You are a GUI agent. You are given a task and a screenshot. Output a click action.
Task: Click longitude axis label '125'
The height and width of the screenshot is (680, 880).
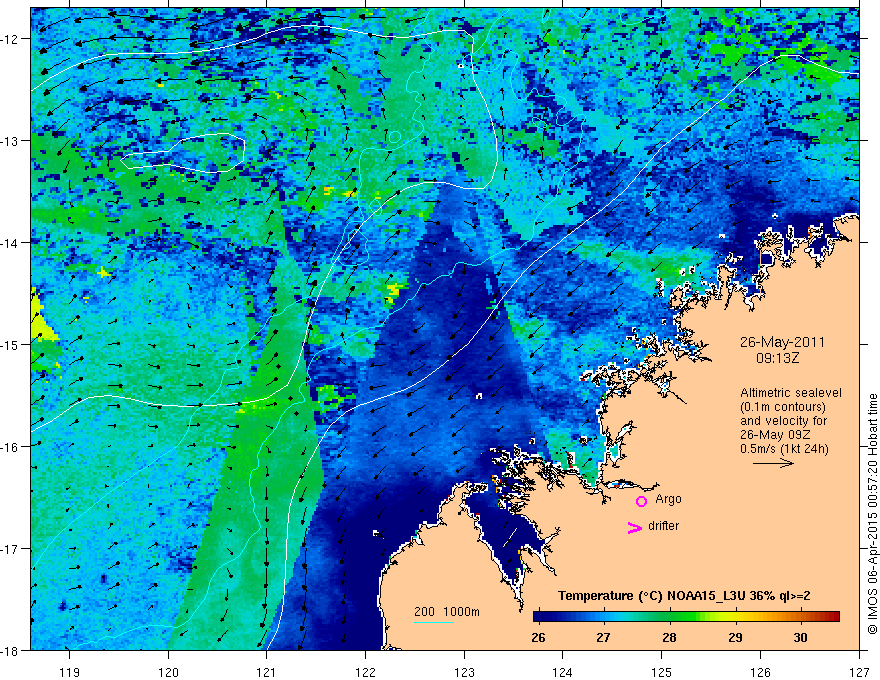click(x=662, y=672)
